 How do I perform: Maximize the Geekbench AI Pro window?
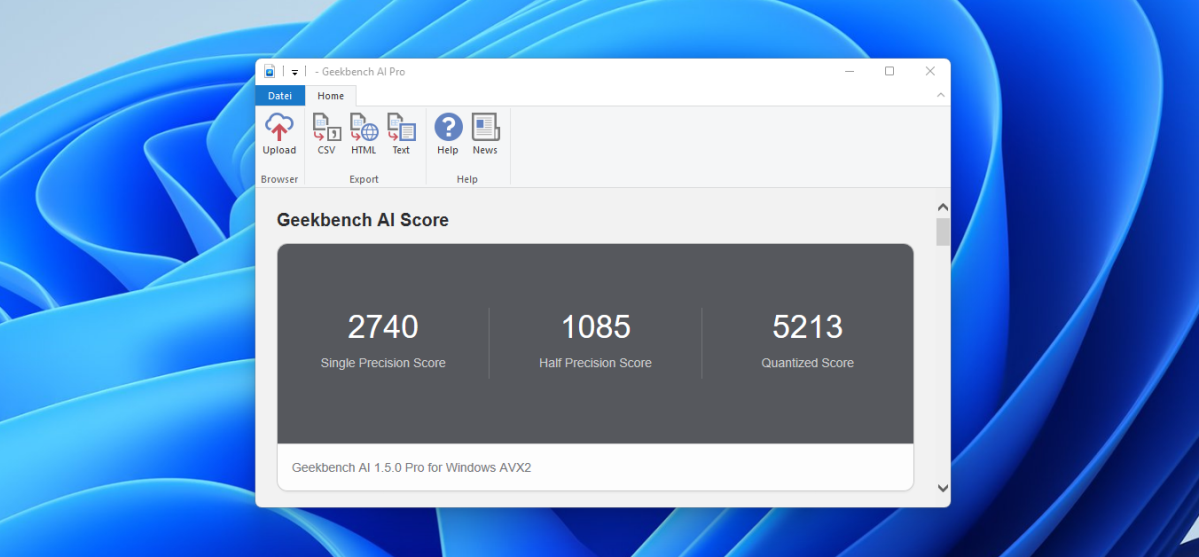click(x=889, y=71)
